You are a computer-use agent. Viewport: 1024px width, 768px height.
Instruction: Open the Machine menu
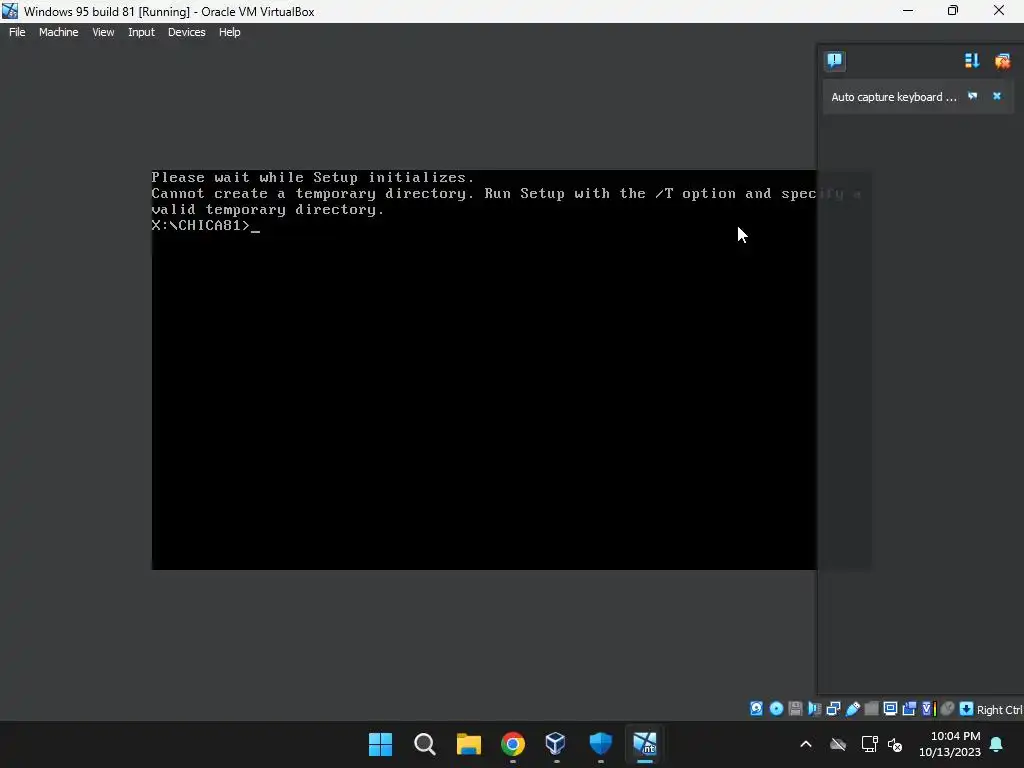[x=58, y=32]
